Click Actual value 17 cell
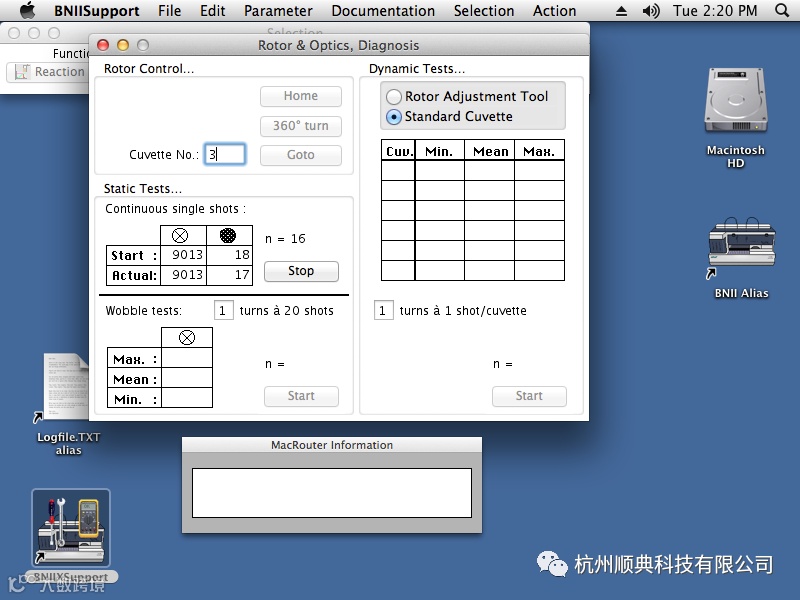 point(230,275)
